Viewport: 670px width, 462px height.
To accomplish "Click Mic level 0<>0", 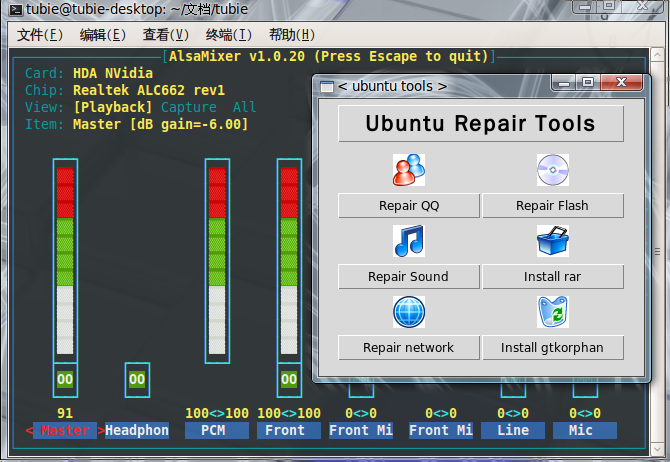I will (x=585, y=413).
